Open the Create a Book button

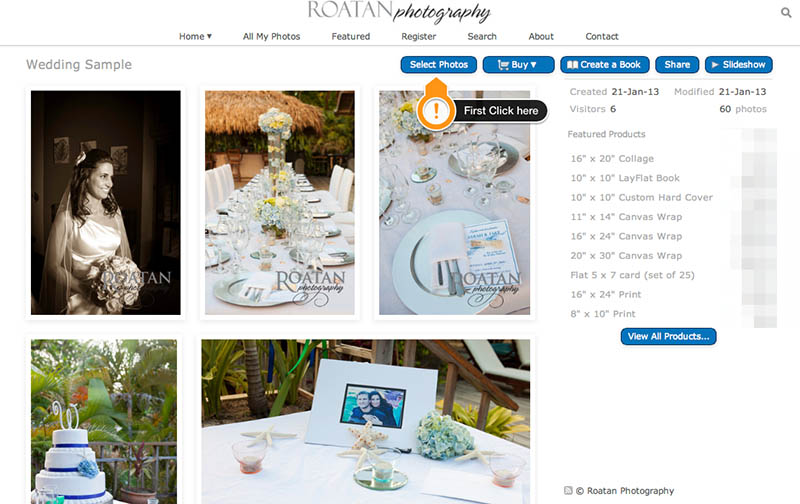[x=605, y=65]
